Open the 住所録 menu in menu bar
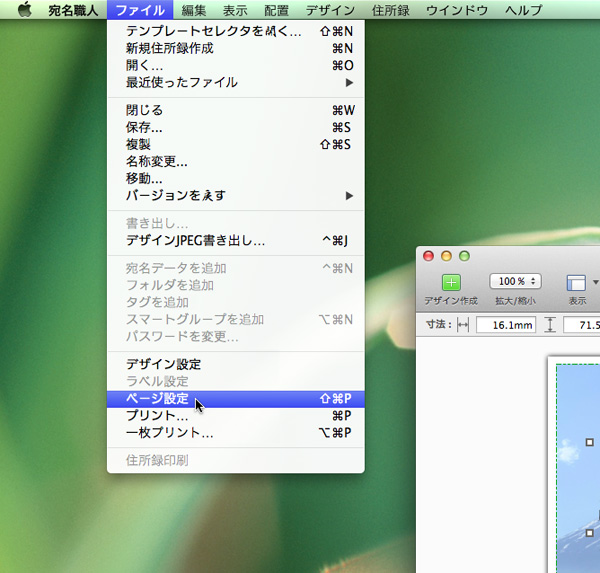Image resolution: width=600 pixels, height=573 pixels. tap(389, 10)
